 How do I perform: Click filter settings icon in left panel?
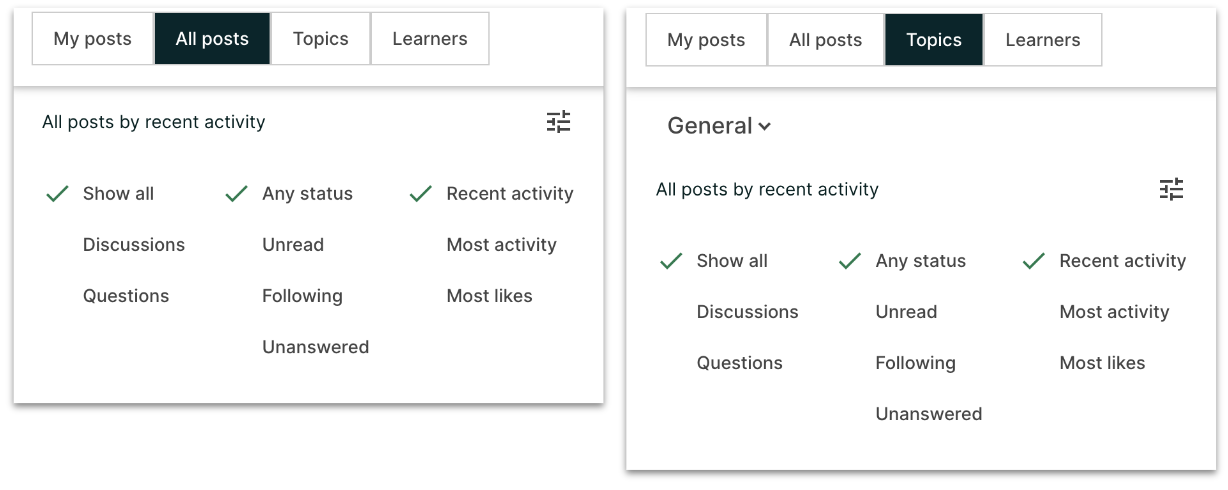pos(558,122)
